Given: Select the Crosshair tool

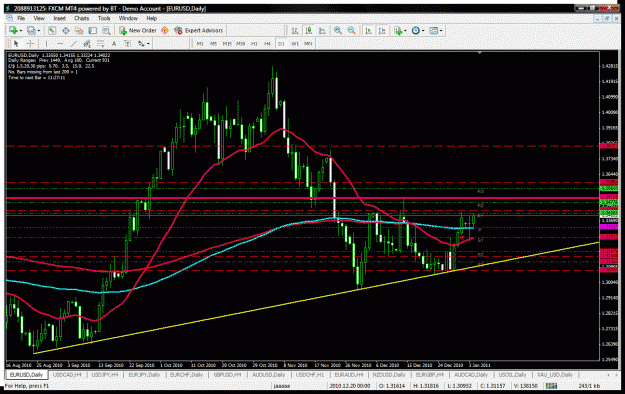Looking at the screenshot, I should (30, 43).
